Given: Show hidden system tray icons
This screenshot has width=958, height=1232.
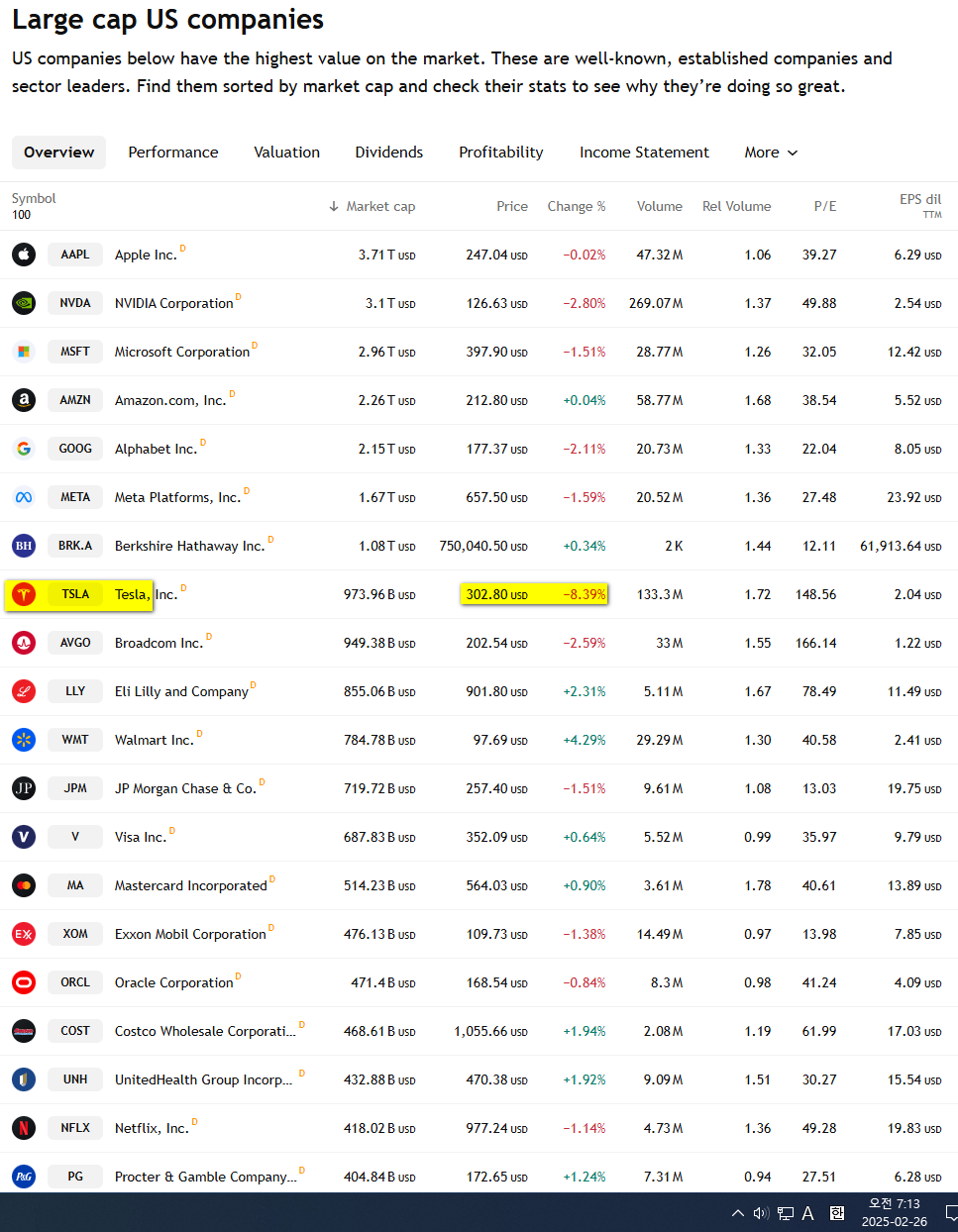Looking at the screenshot, I should point(737,1213).
